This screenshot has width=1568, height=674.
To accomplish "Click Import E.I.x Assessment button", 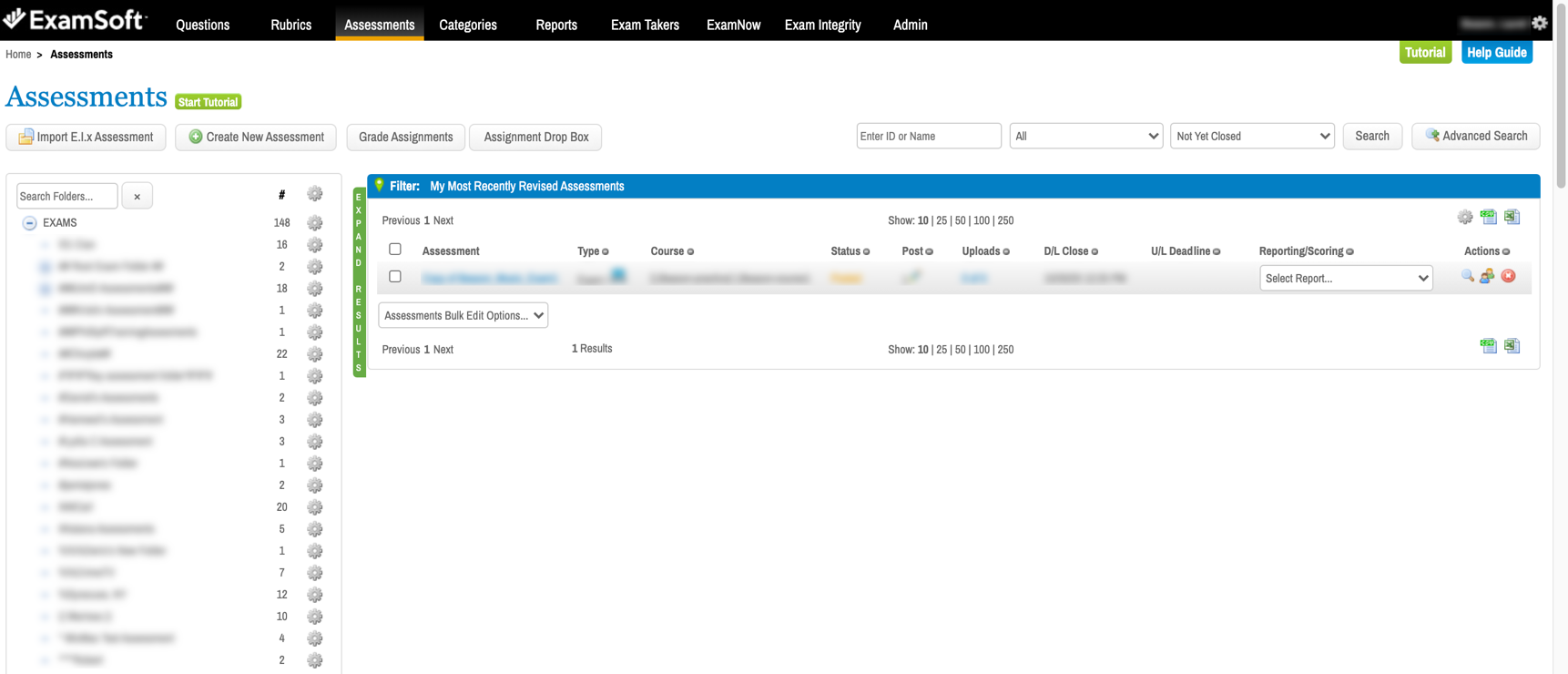I will pos(87,137).
